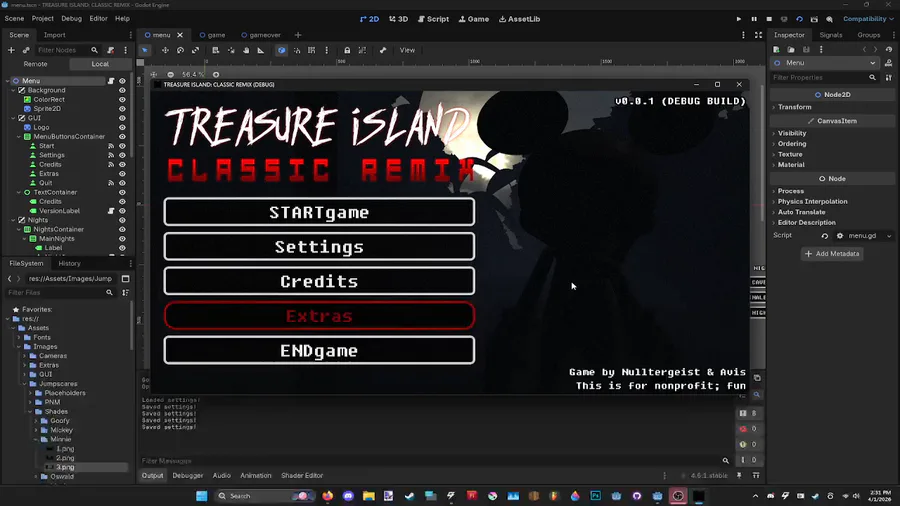Click the Instantiate Child Scene link icon

tap(26, 50)
